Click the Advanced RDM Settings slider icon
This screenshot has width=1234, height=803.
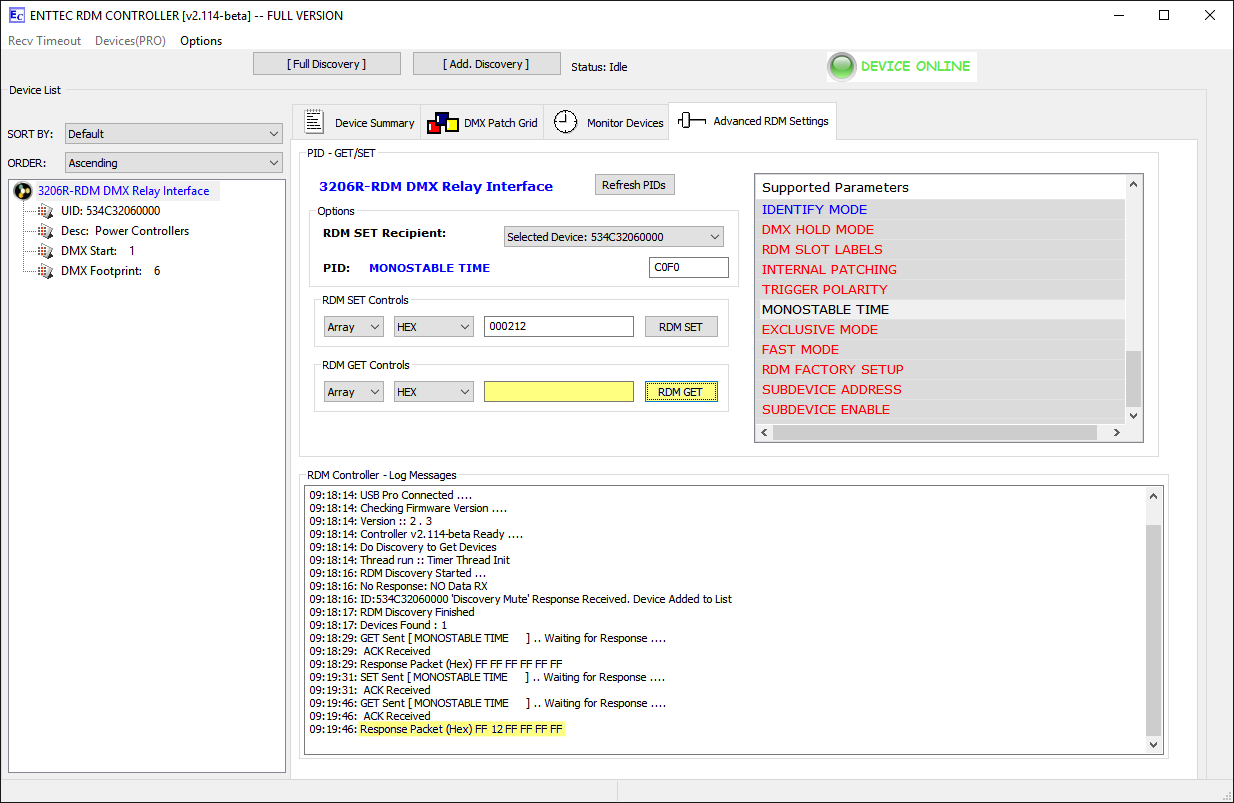(x=692, y=121)
